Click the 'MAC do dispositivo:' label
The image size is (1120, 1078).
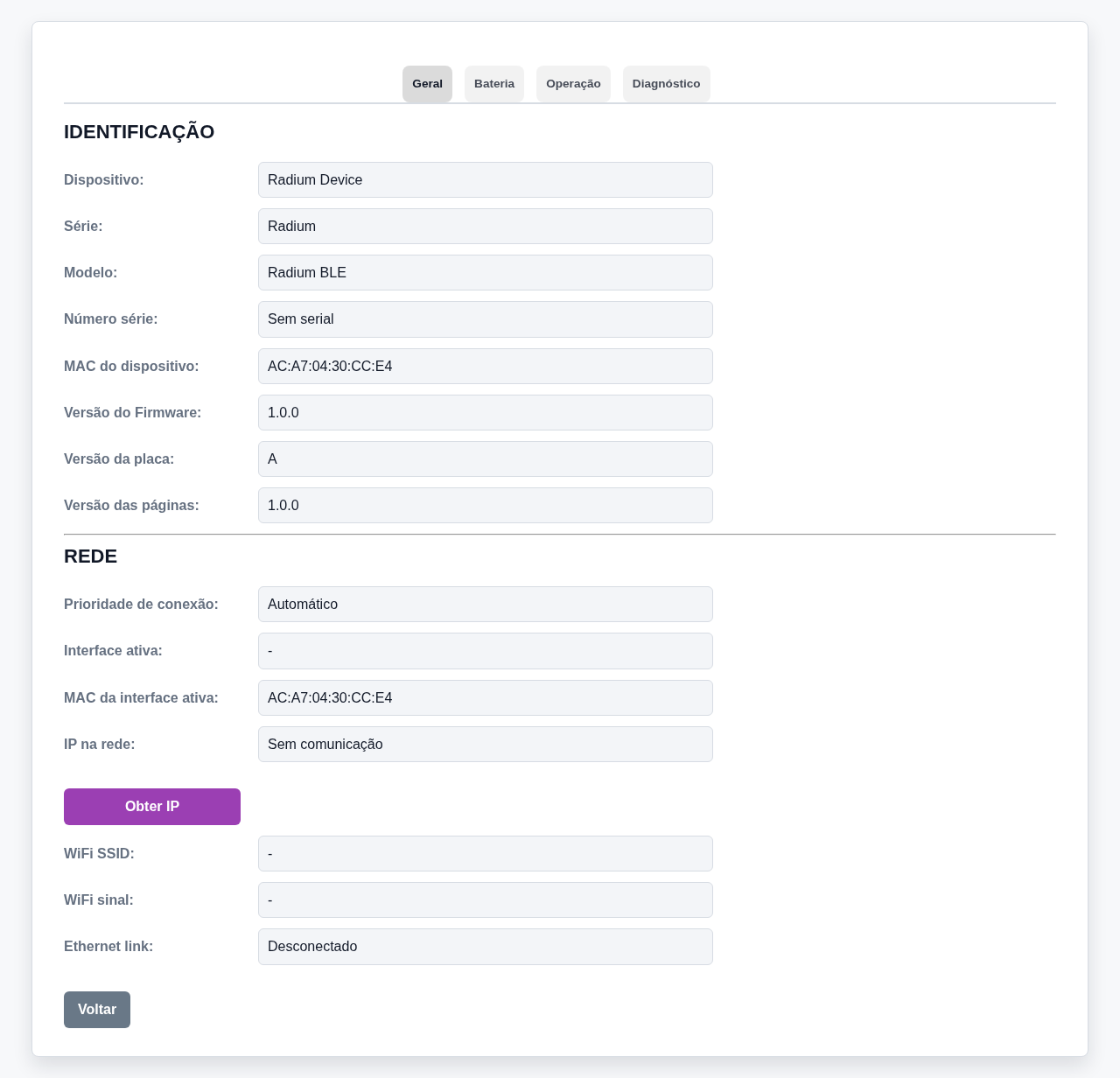coord(131,366)
